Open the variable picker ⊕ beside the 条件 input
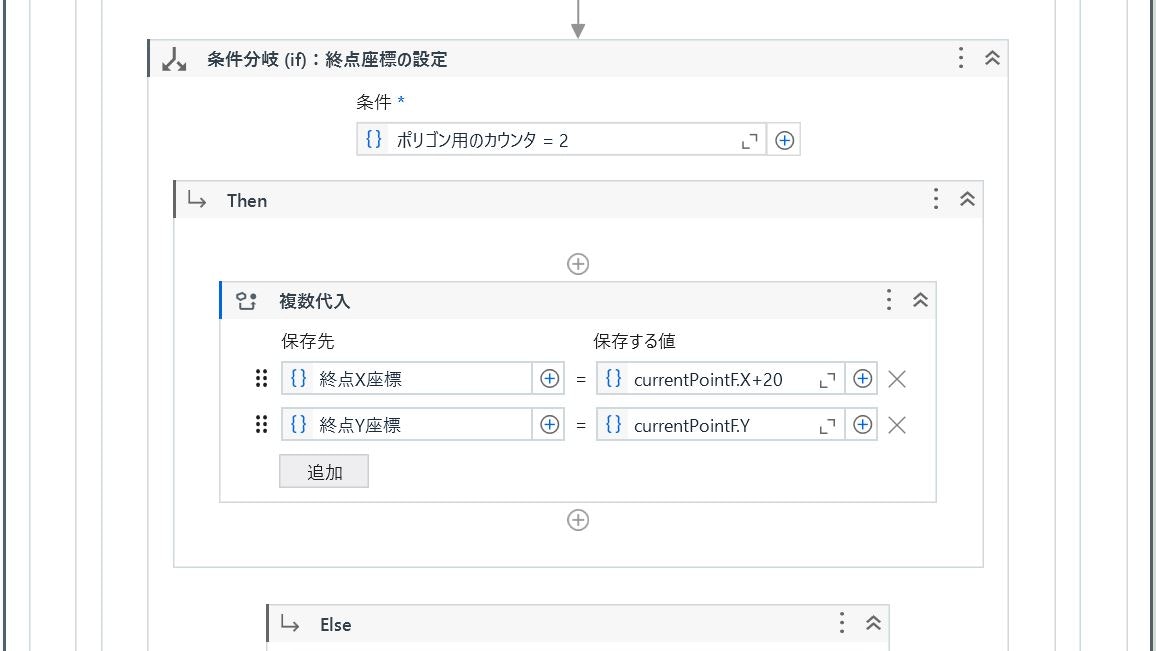Image resolution: width=1156 pixels, height=651 pixels. (x=784, y=139)
